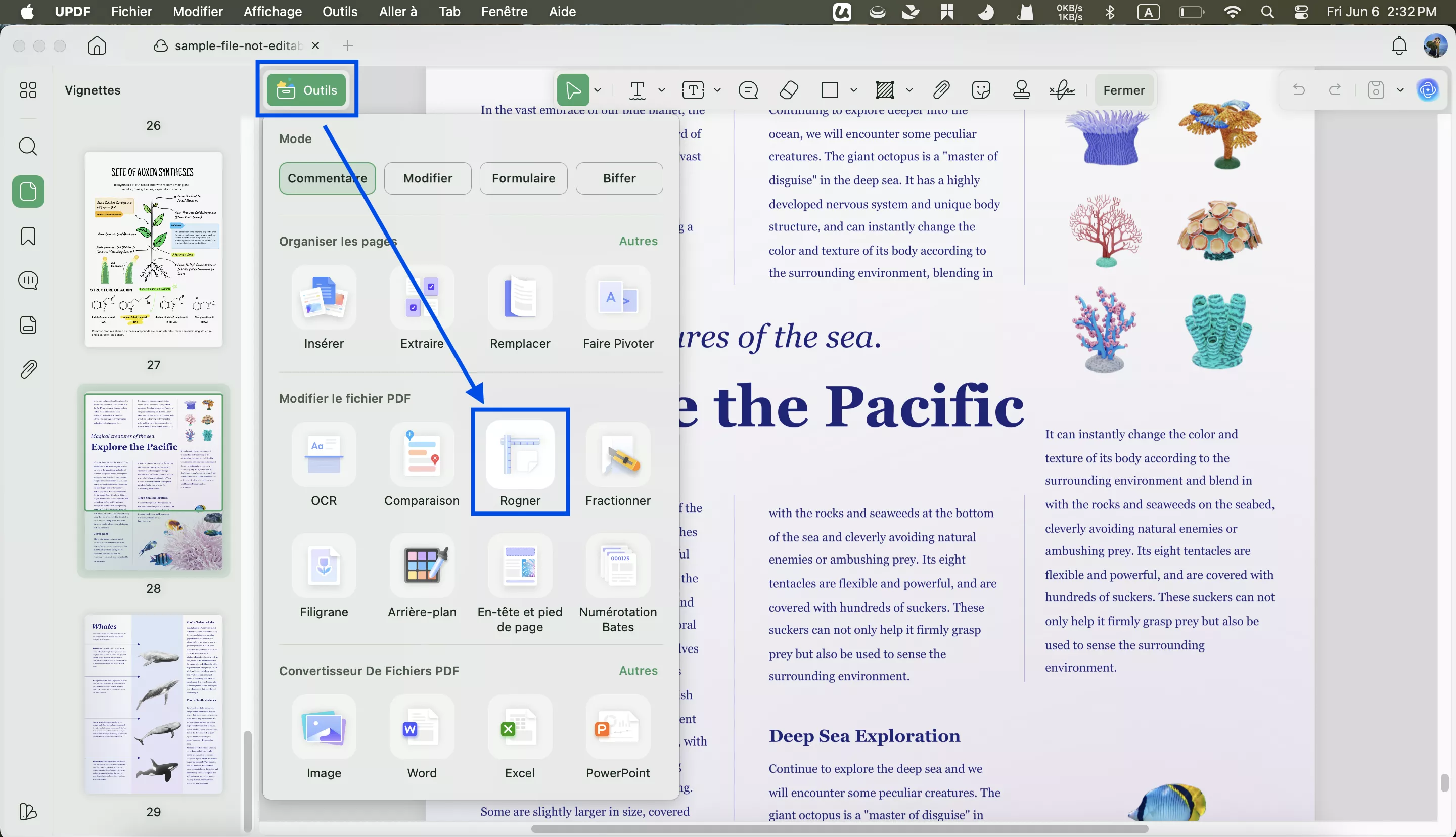Redo the last action
Image resolution: width=1456 pixels, height=837 pixels.
pos(1335,89)
